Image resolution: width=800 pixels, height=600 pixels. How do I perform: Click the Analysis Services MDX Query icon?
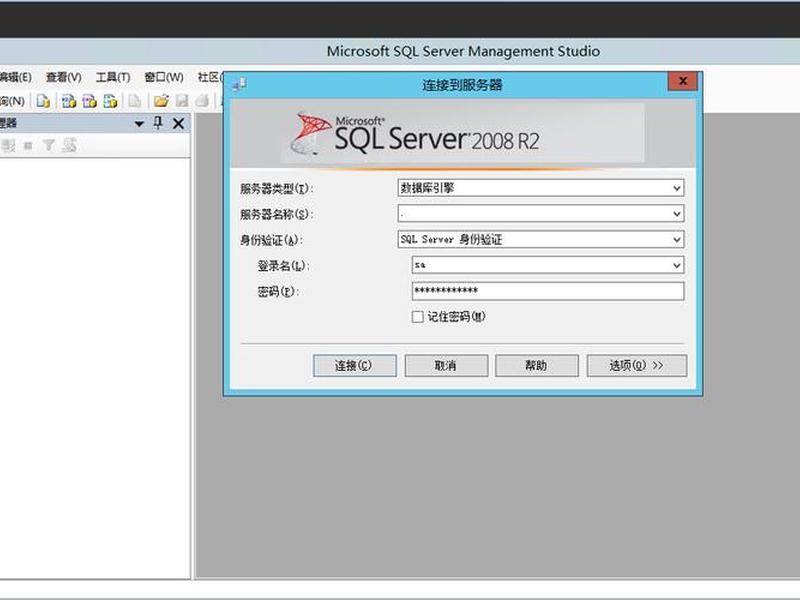(x=69, y=101)
